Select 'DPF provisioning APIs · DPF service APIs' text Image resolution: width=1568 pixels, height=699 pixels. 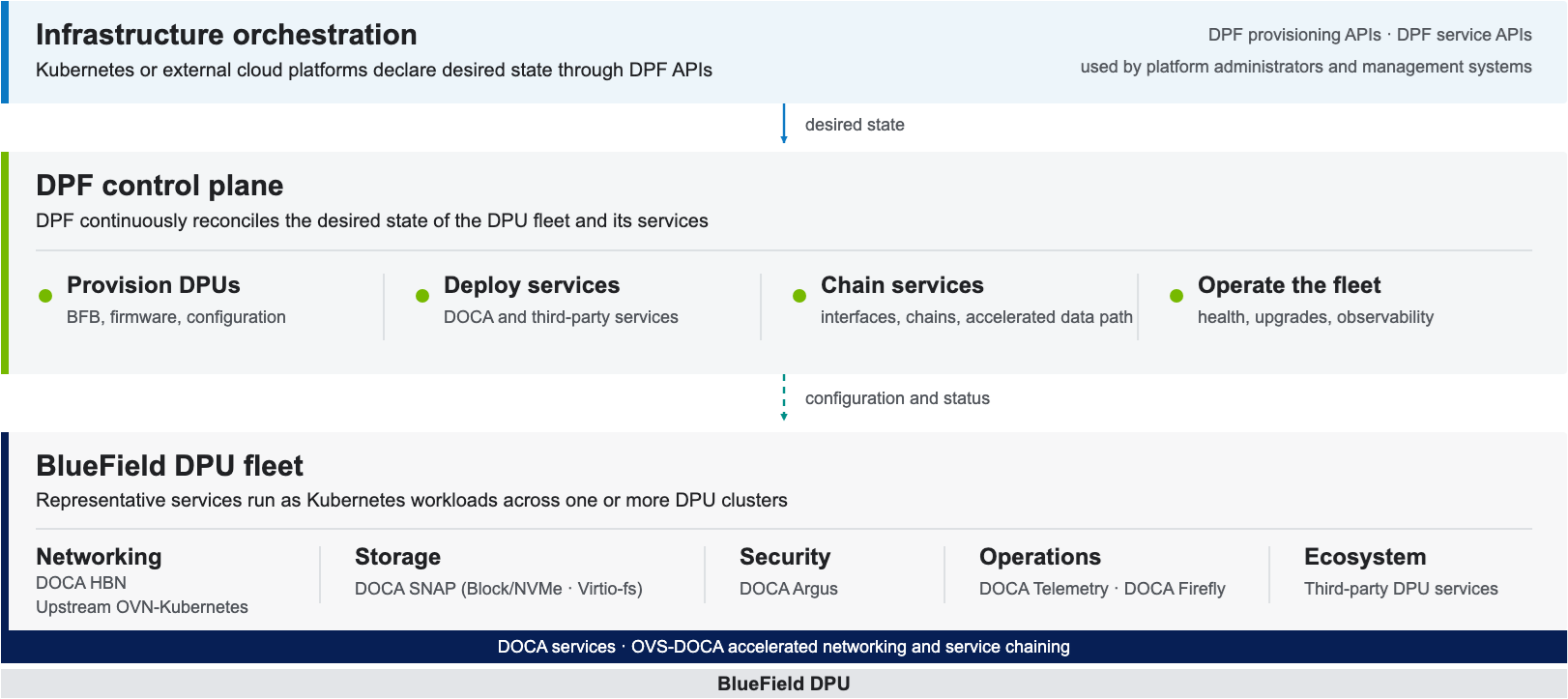1370,35
